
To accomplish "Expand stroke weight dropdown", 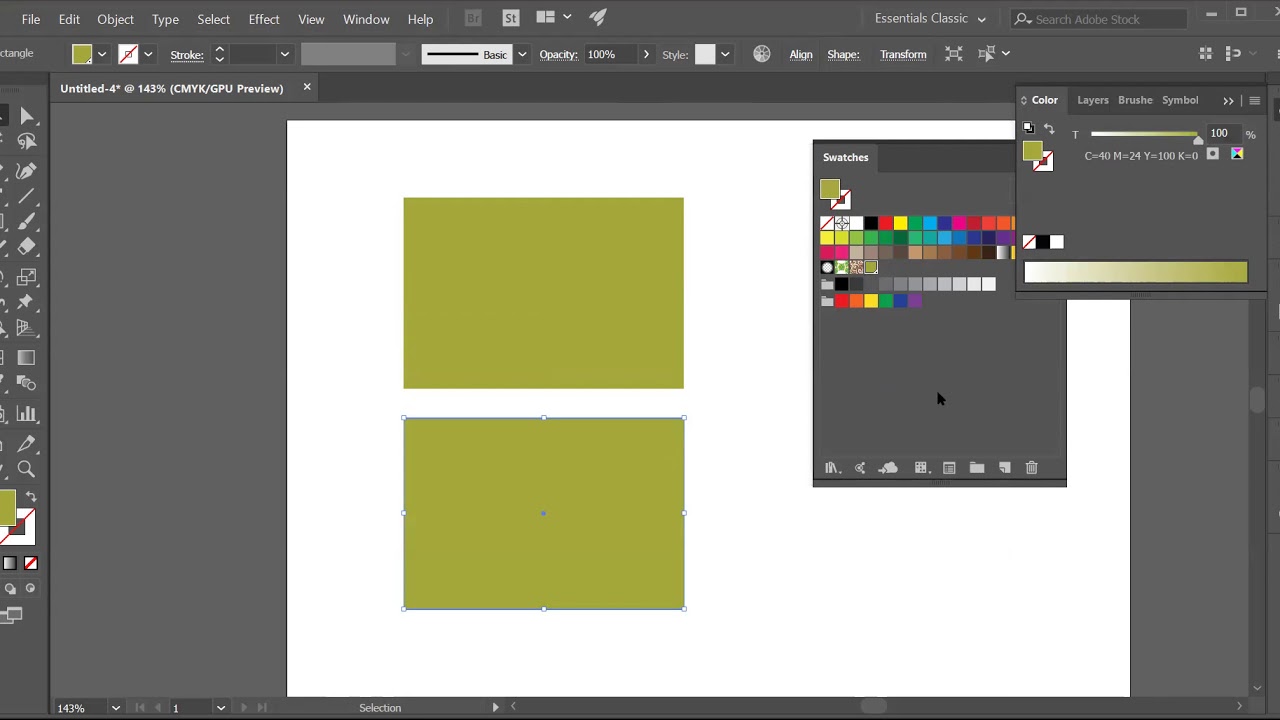I will coord(284,54).
